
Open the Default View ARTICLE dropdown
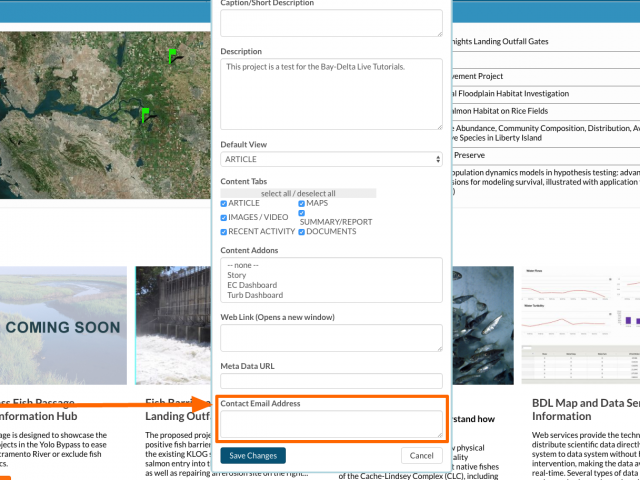click(331, 159)
